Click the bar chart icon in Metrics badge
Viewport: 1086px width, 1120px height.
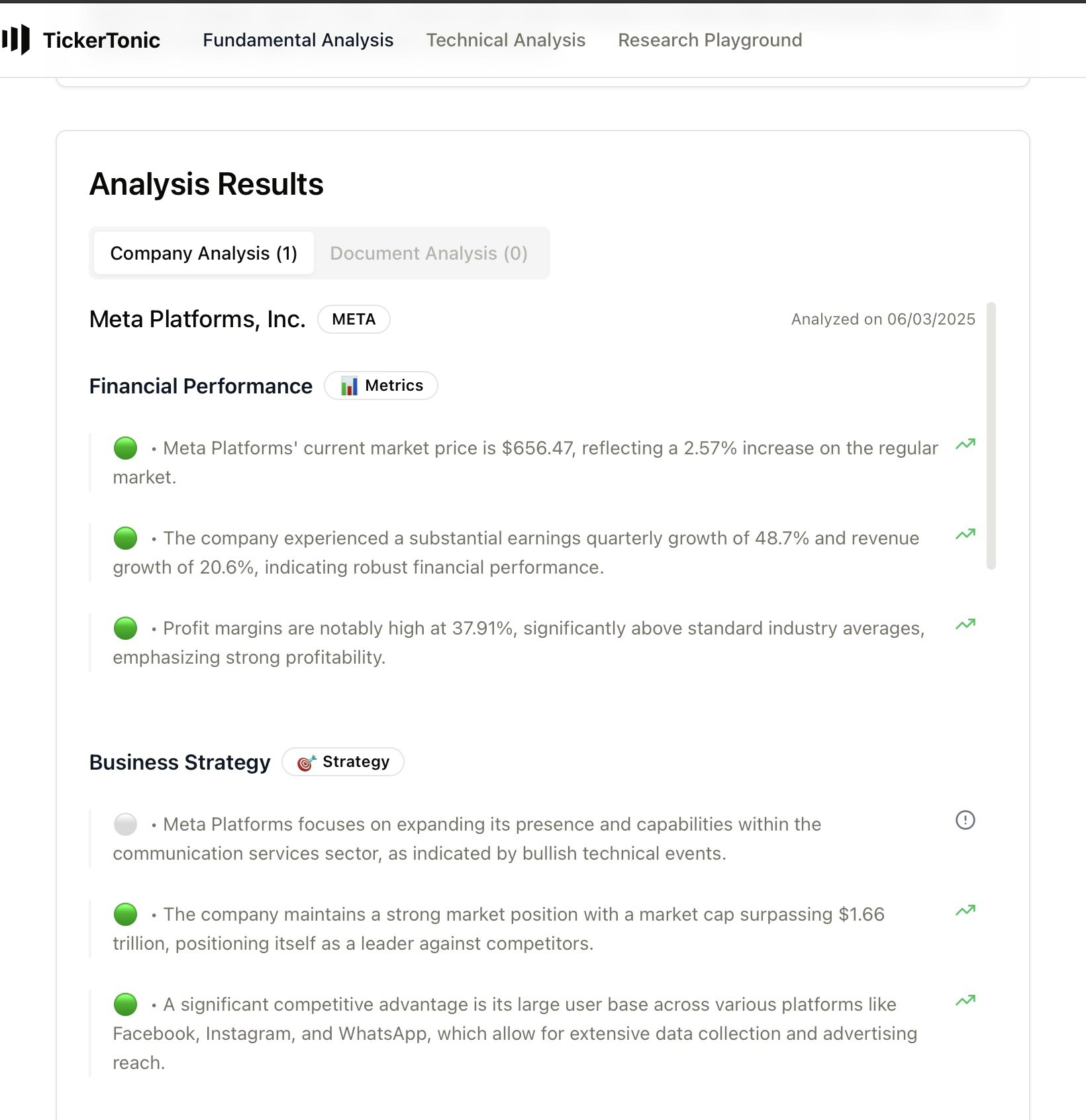349,385
